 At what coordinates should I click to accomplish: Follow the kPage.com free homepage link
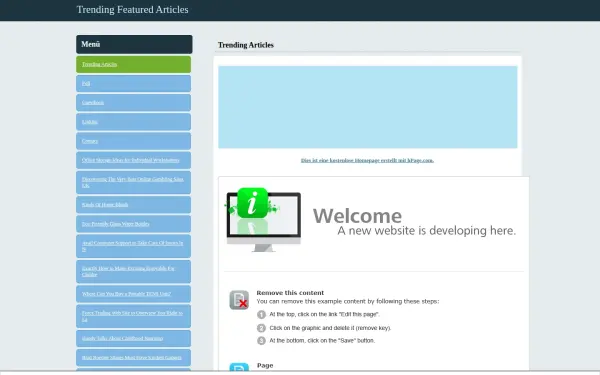(367, 160)
